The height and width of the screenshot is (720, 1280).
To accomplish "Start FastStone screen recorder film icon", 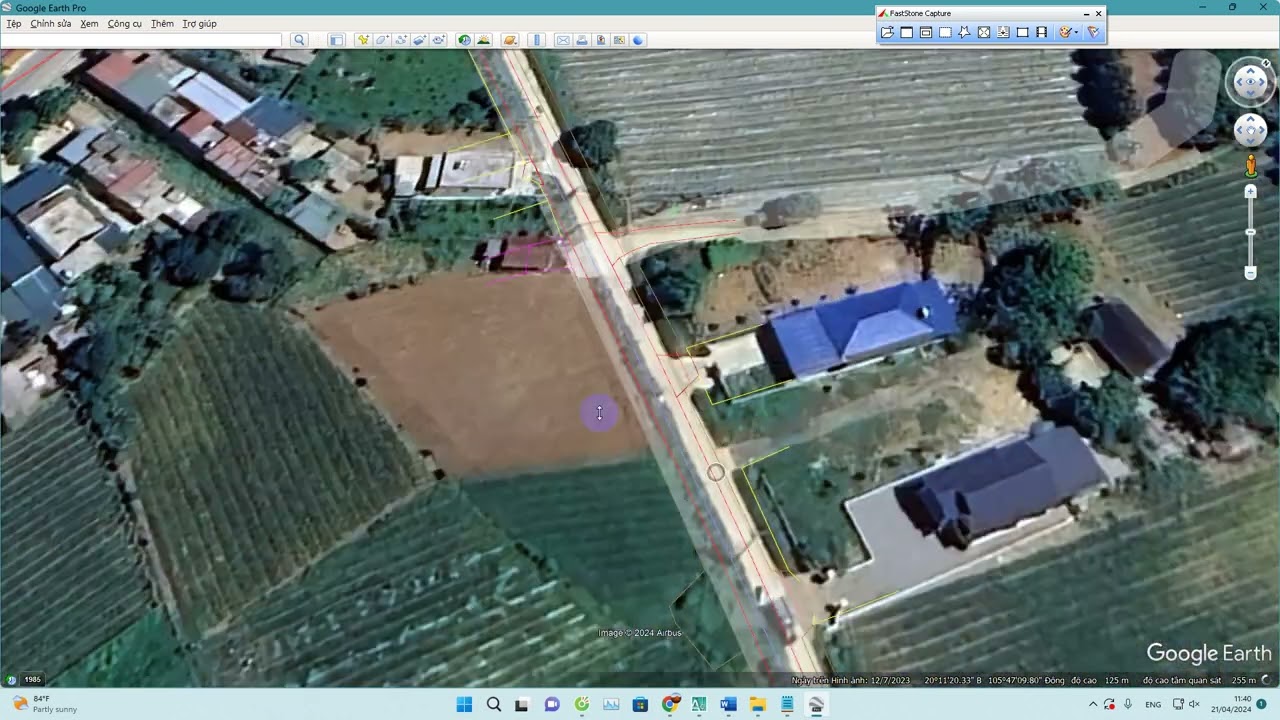I will click(1041, 32).
